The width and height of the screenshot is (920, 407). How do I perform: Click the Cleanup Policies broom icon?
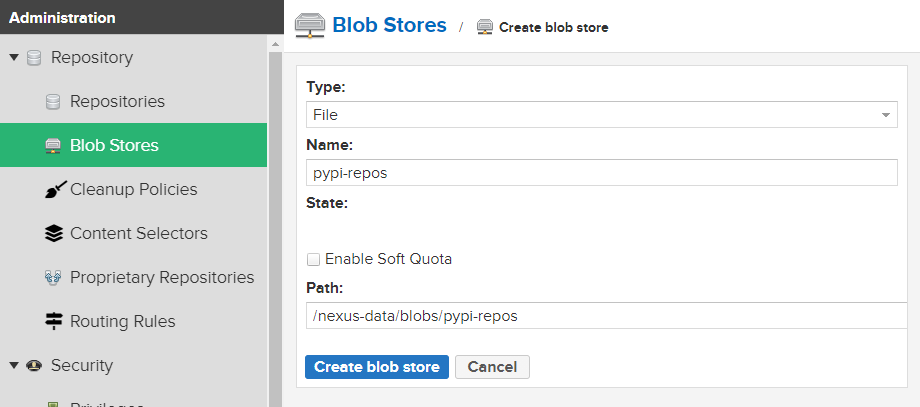point(56,189)
